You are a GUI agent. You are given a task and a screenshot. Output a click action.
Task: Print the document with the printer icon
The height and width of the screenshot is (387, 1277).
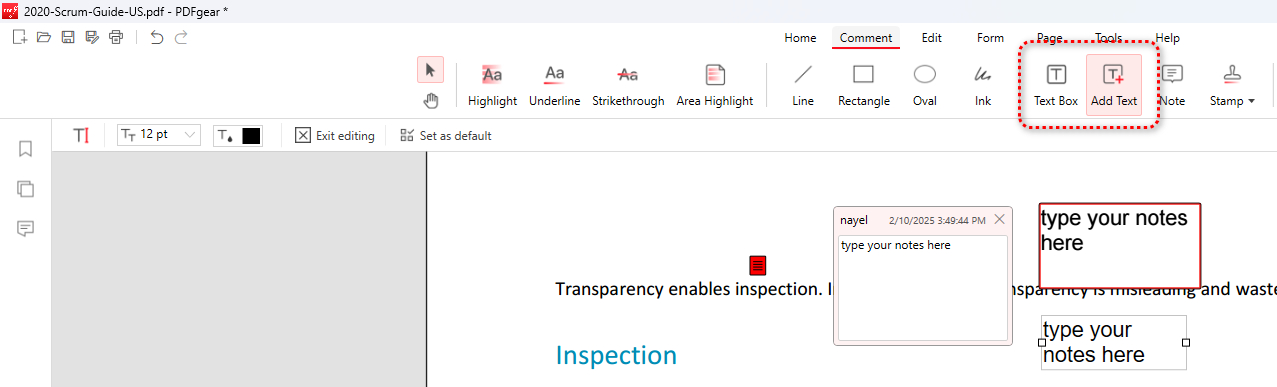116,37
